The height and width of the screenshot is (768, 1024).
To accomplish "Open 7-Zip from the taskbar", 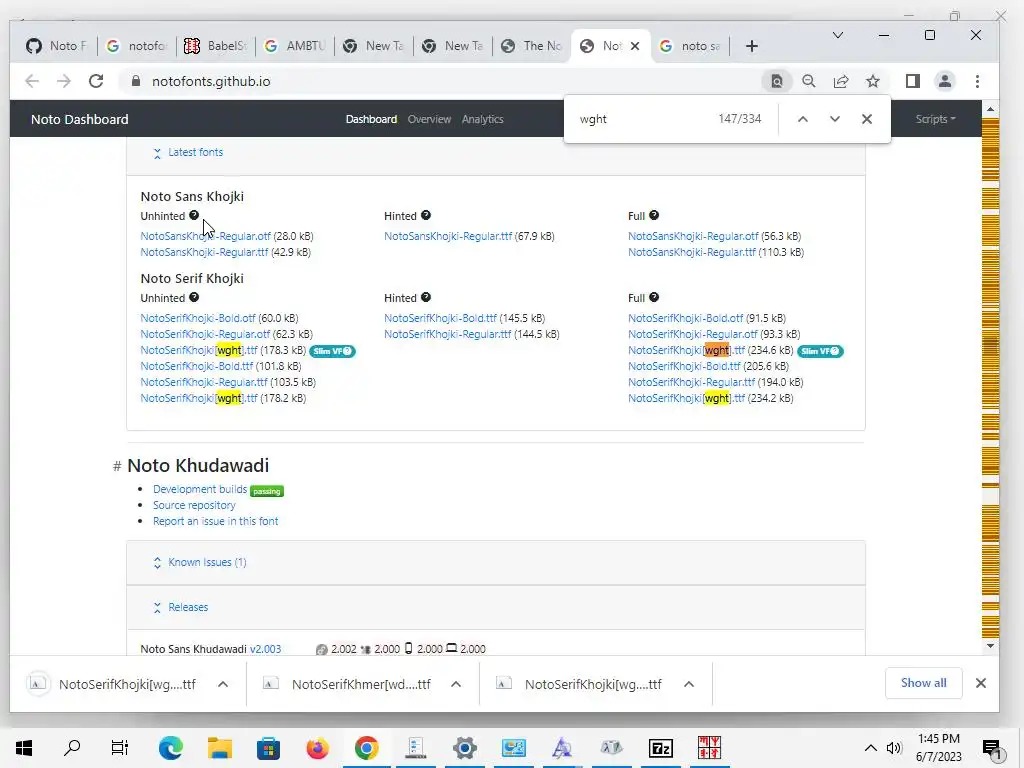I will click(660, 748).
